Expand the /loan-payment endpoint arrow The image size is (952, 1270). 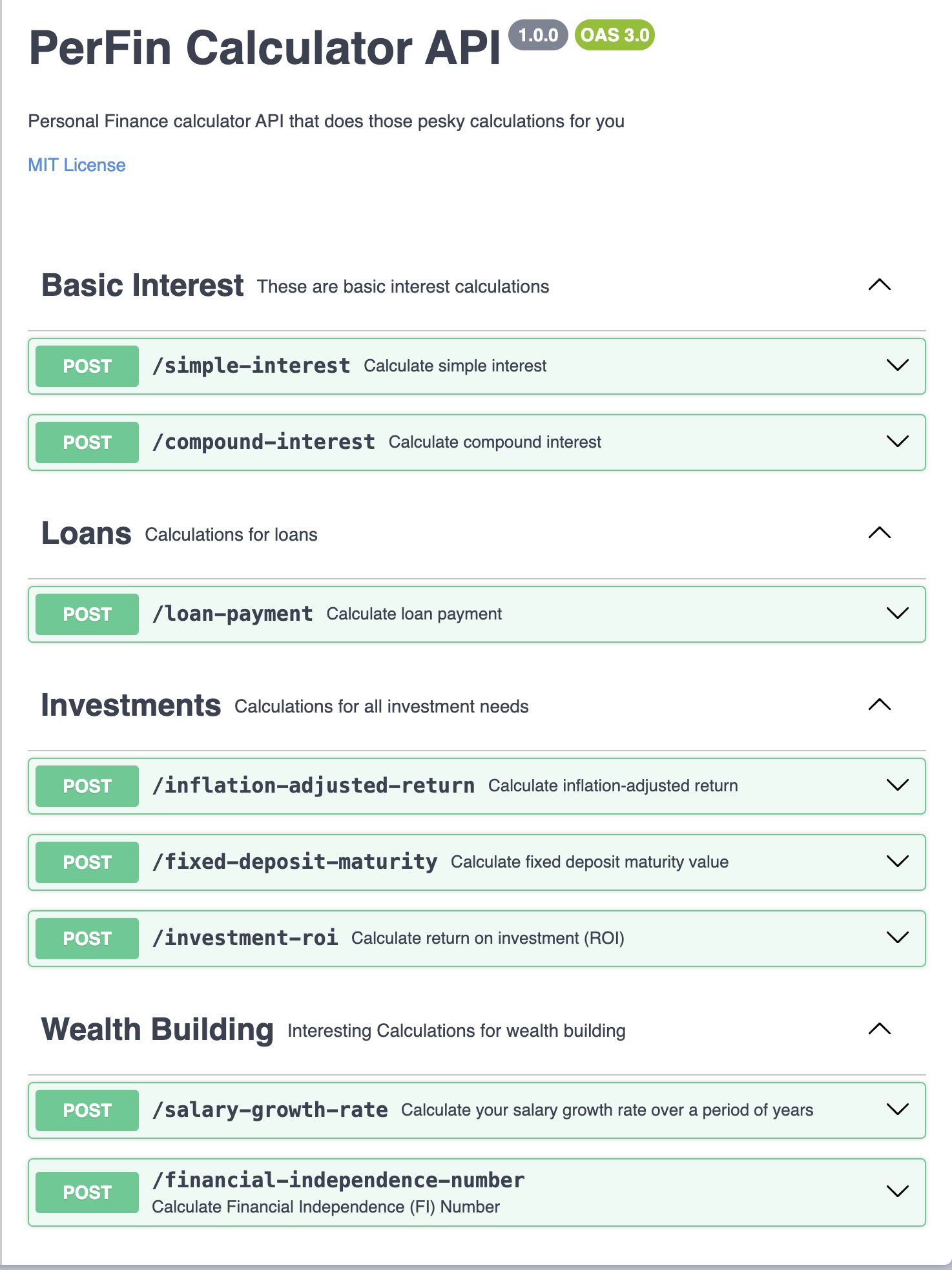pos(897,614)
